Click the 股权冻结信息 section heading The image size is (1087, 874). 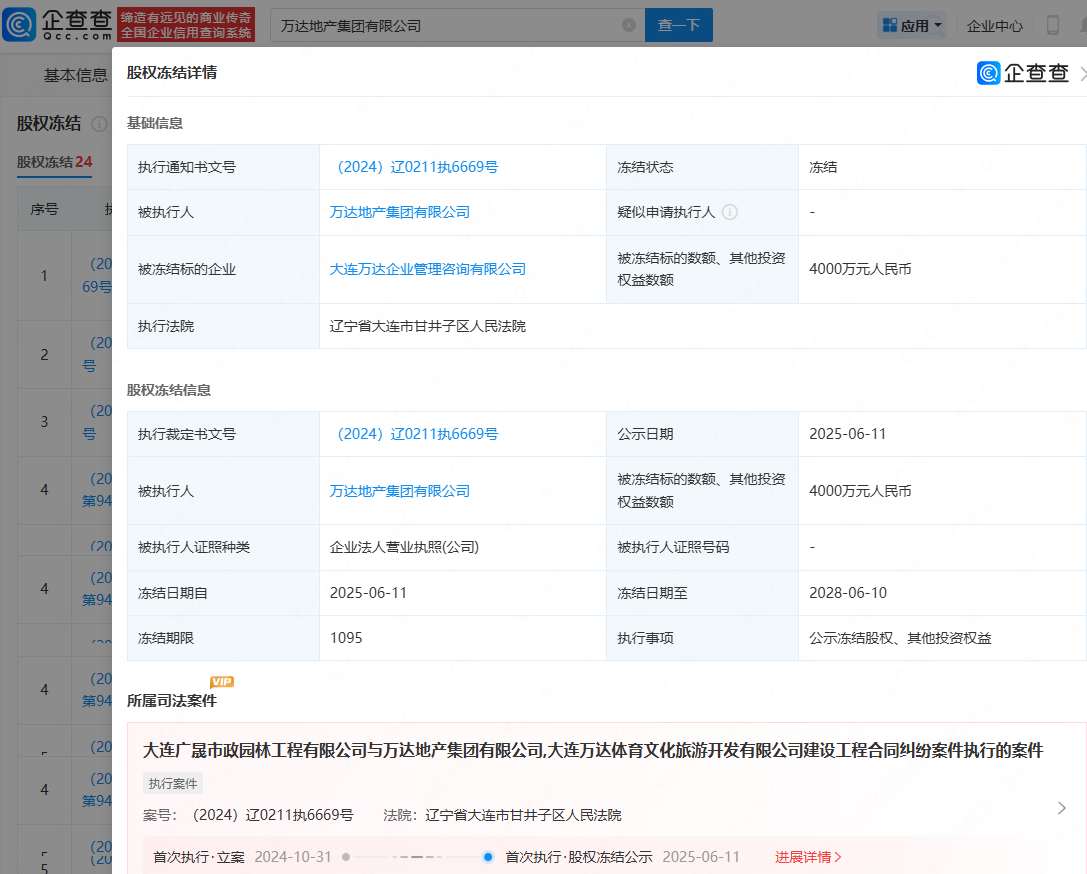point(168,390)
